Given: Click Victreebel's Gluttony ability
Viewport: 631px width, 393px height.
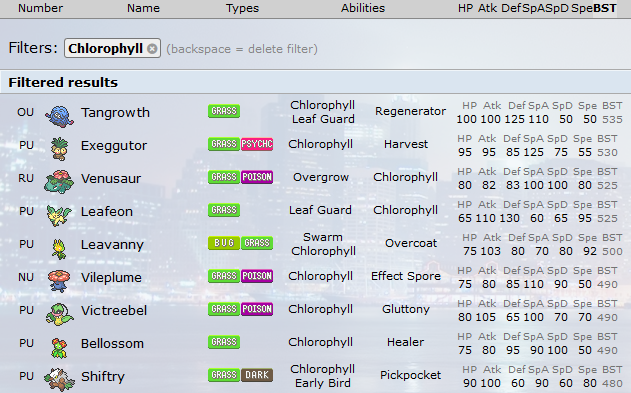Looking at the screenshot, I should coord(406,309).
